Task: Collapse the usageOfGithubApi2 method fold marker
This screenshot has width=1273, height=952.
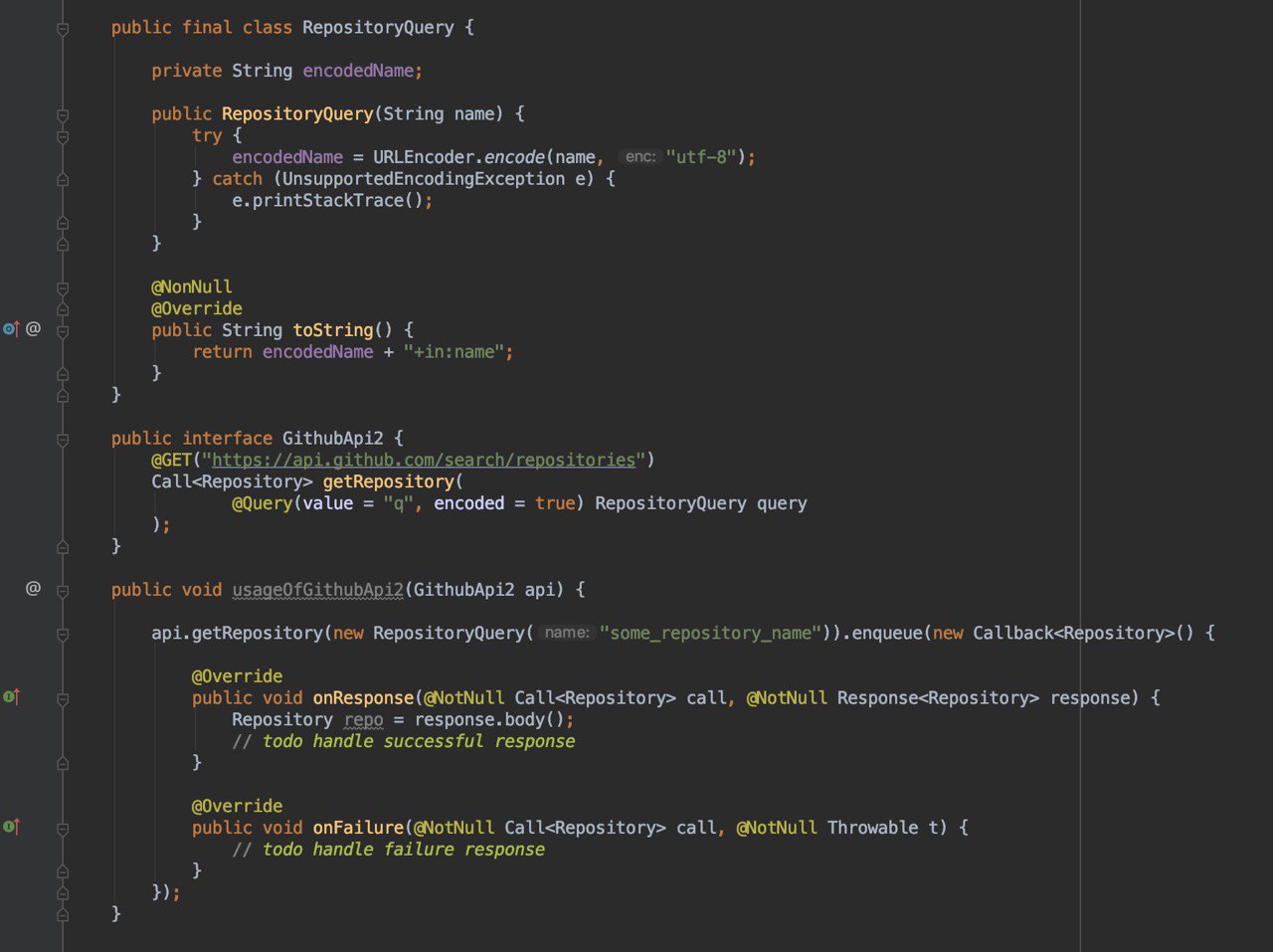Action: [63, 591]
